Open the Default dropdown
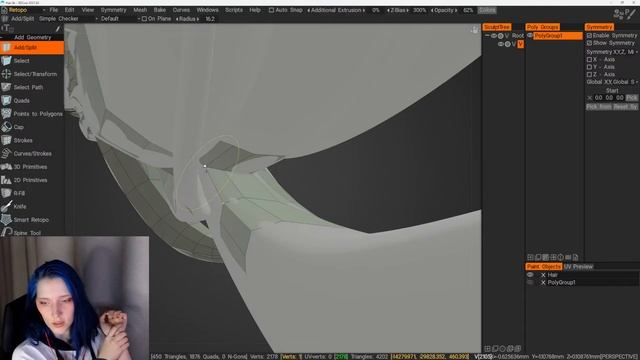The width and height of the screenshot is (640, 360). coord(120,19)
